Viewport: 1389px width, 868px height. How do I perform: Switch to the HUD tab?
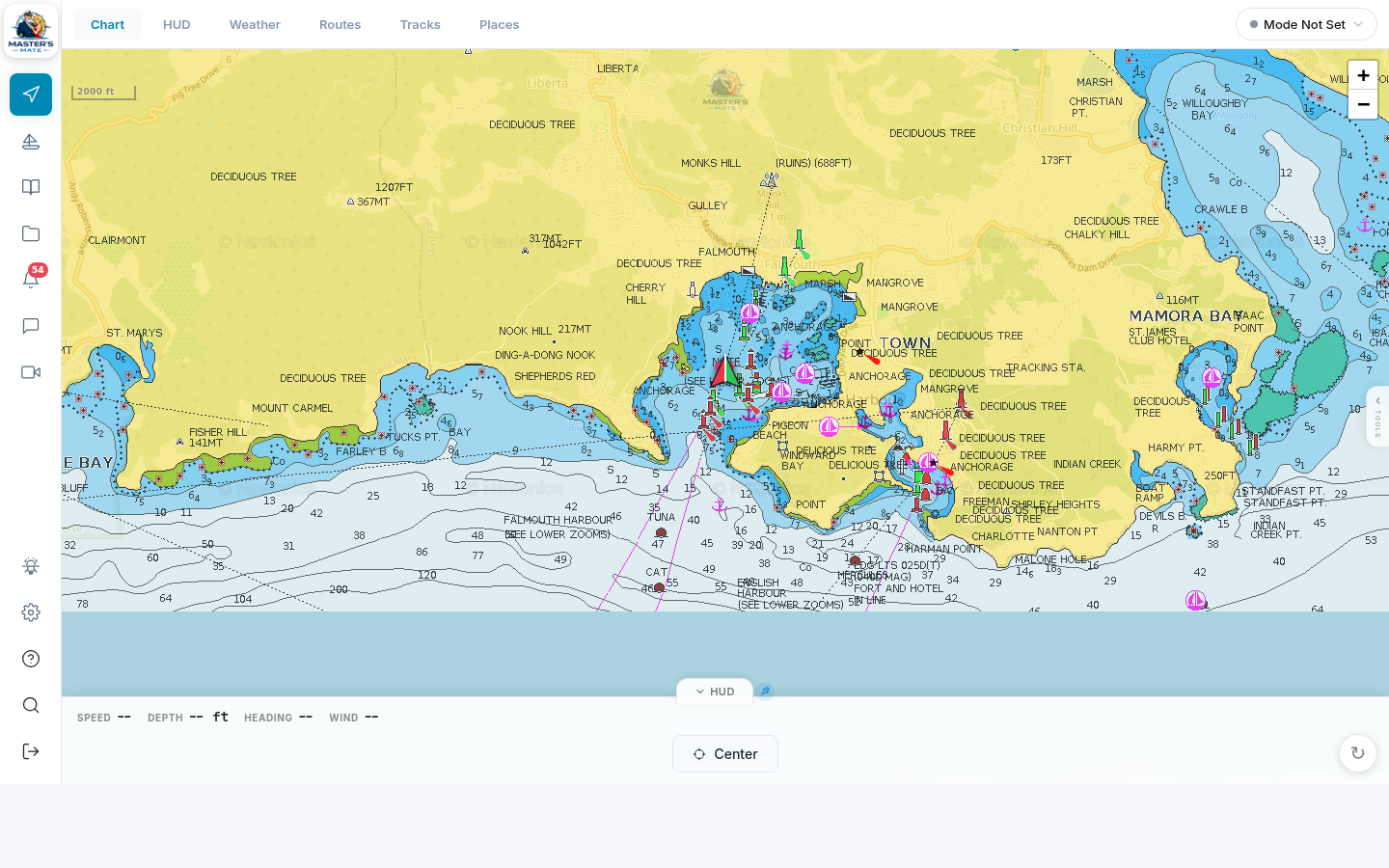pos(177,24)
